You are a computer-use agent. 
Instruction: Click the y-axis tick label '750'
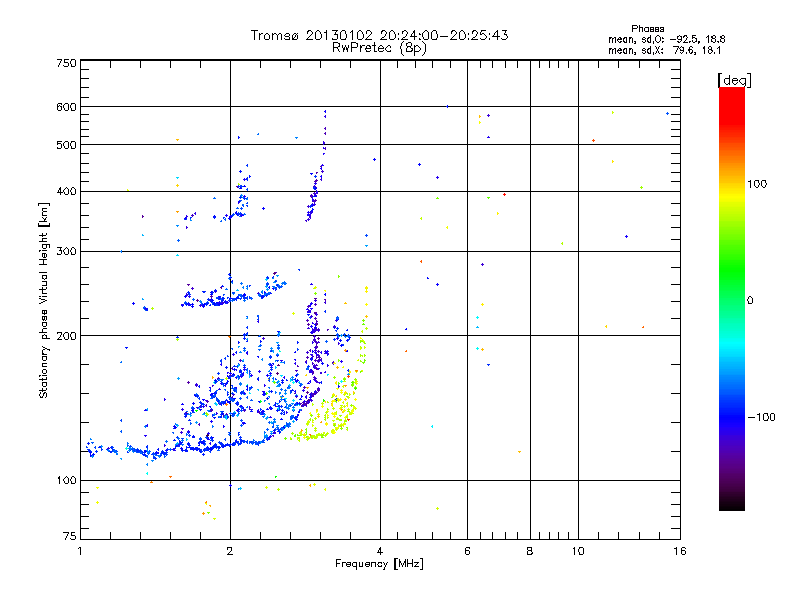[x=66, y=63]
